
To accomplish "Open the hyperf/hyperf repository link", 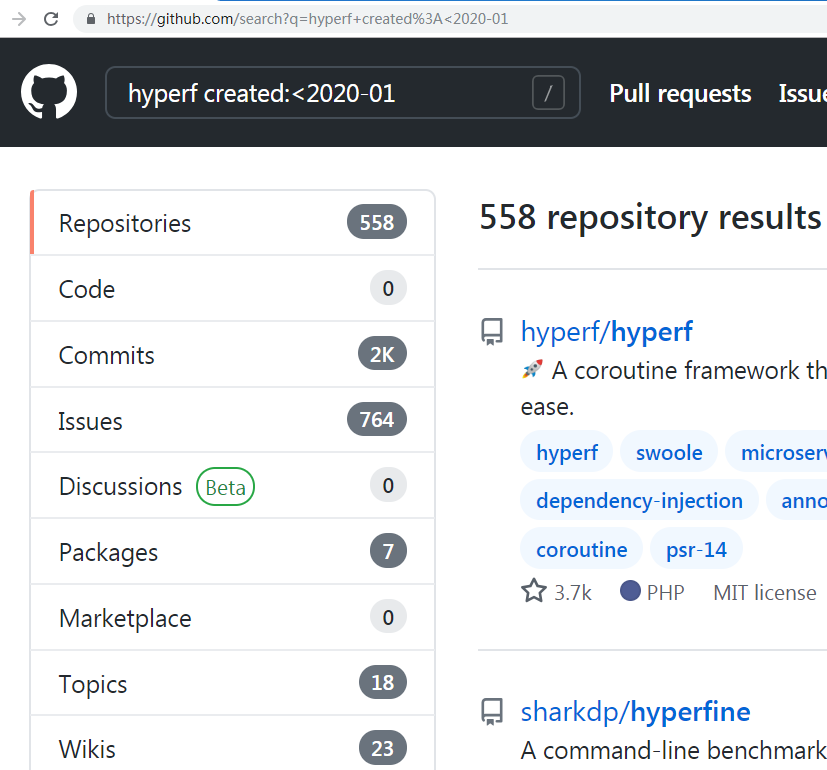I will coord(607,332).
